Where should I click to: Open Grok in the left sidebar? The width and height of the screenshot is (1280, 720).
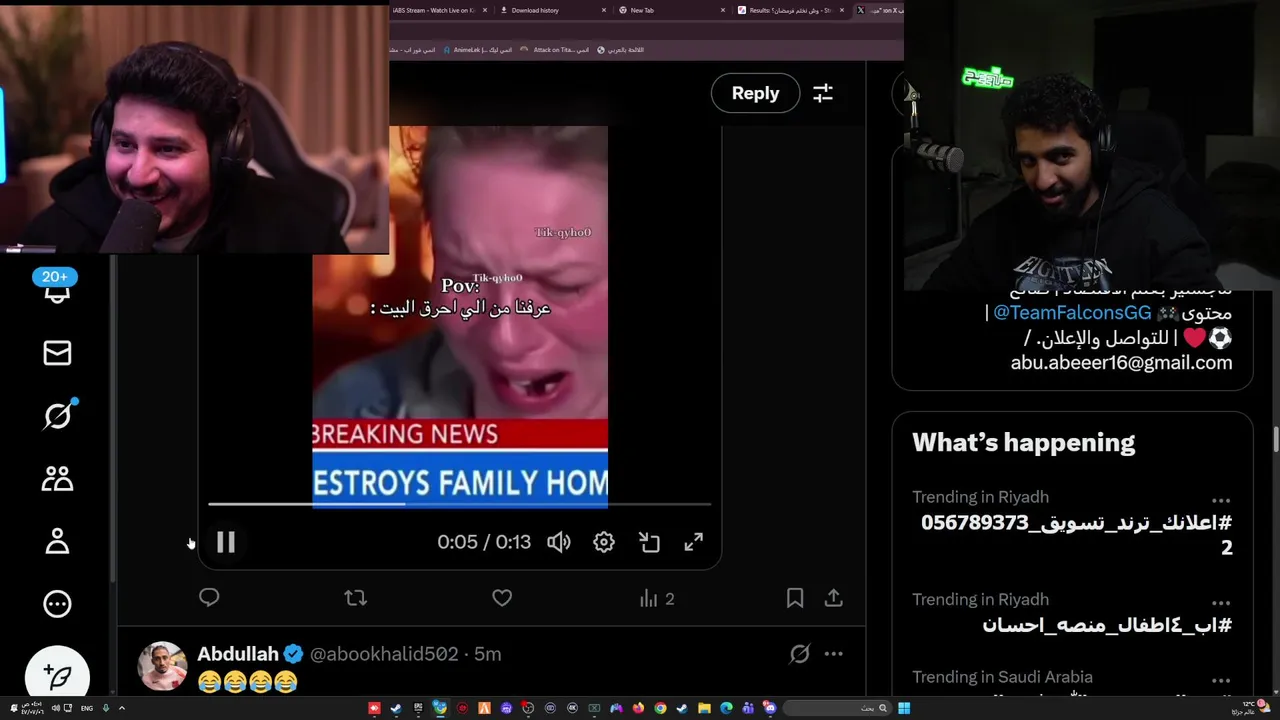point(57,415)
